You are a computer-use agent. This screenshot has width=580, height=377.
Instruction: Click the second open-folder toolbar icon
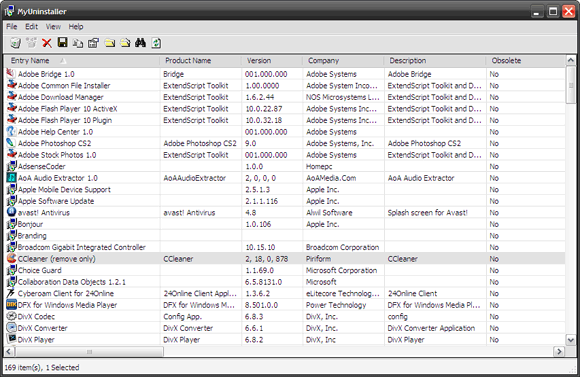(x=125, y=43)
